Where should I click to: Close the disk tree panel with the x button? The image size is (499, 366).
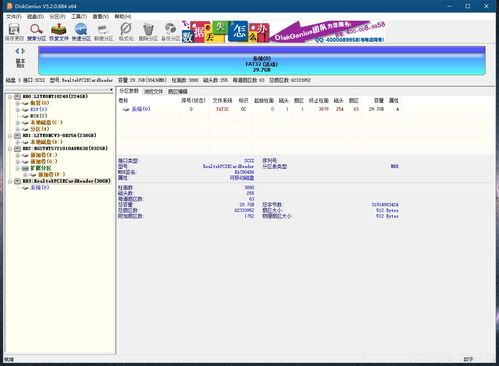[x=111, y=90]
